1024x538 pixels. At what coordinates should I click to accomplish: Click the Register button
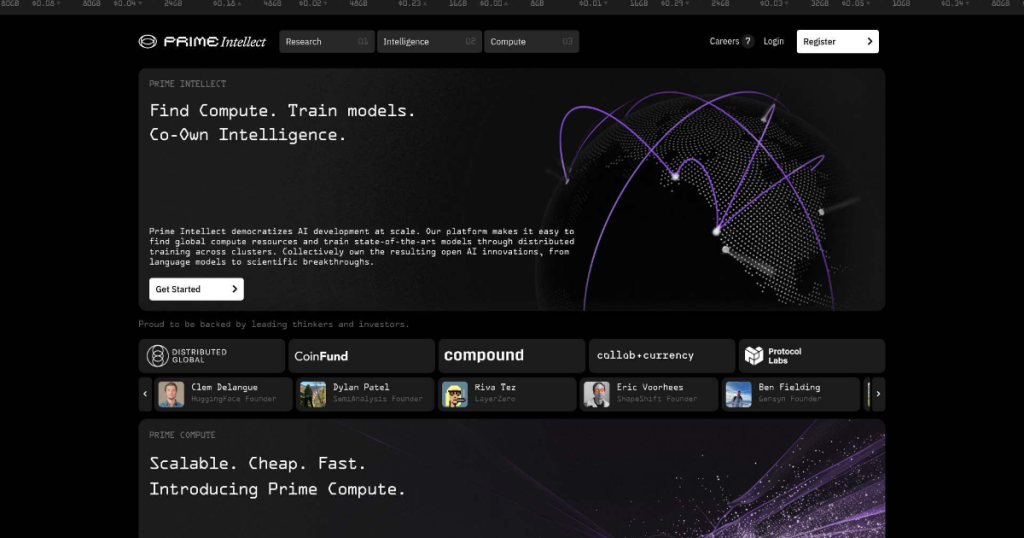[x=837, y=42]
